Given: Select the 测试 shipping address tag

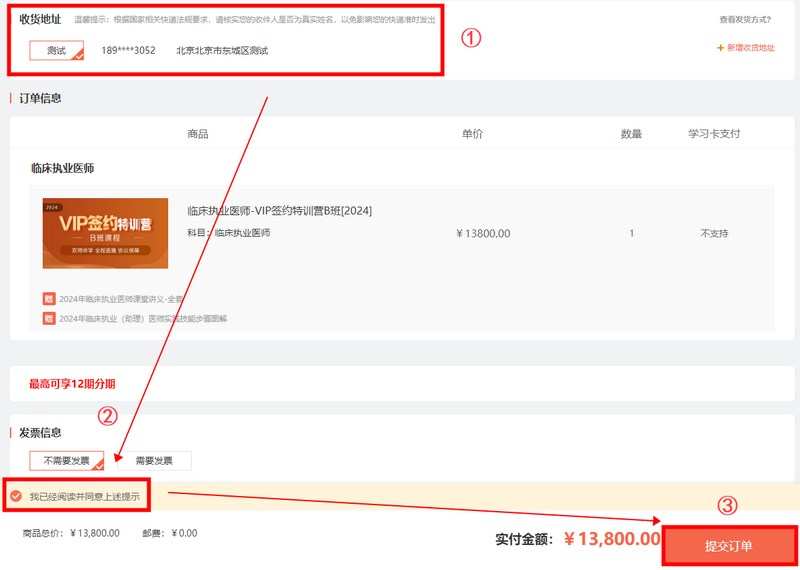Looking at the screenshot, I should (56, 50).
